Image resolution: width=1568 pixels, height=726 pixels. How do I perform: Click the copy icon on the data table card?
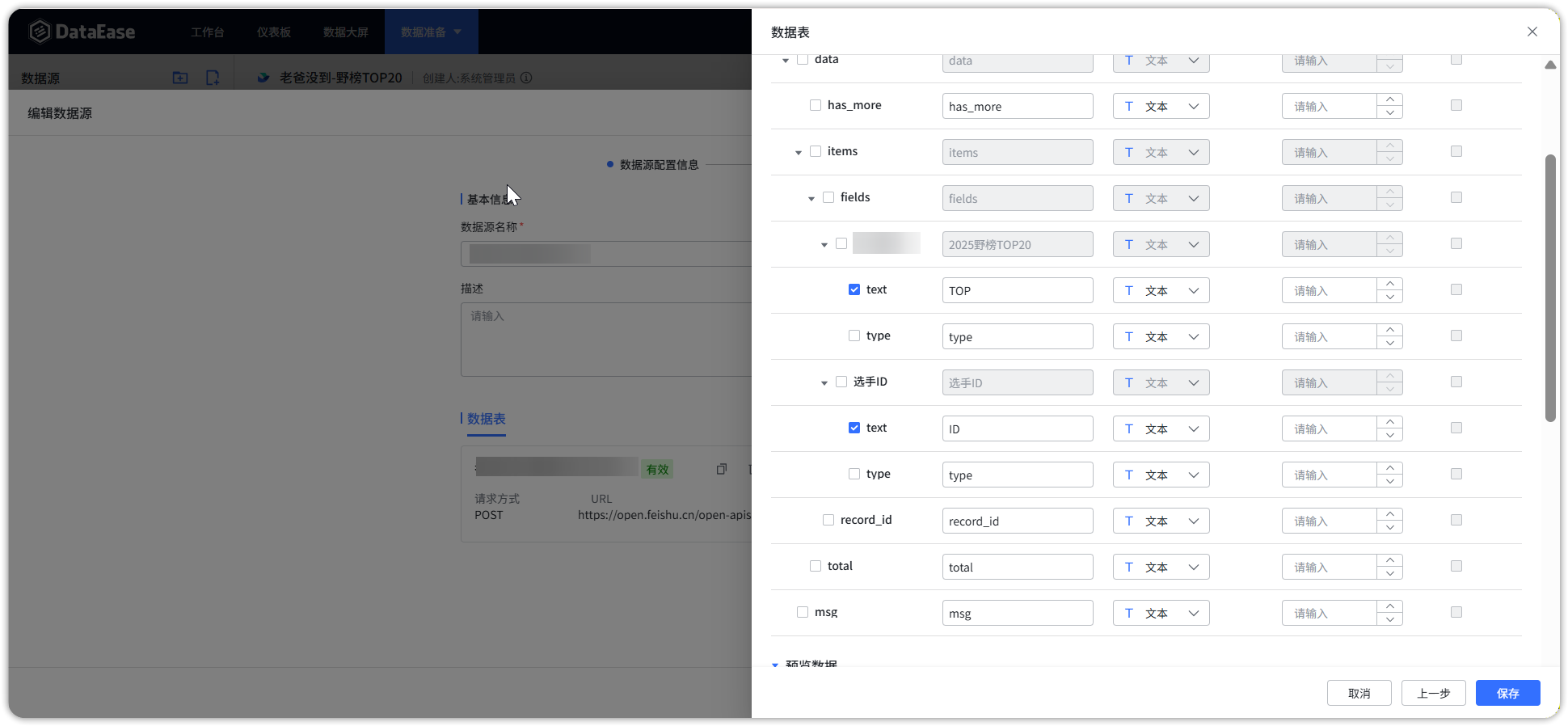click(x=721, y=469)
